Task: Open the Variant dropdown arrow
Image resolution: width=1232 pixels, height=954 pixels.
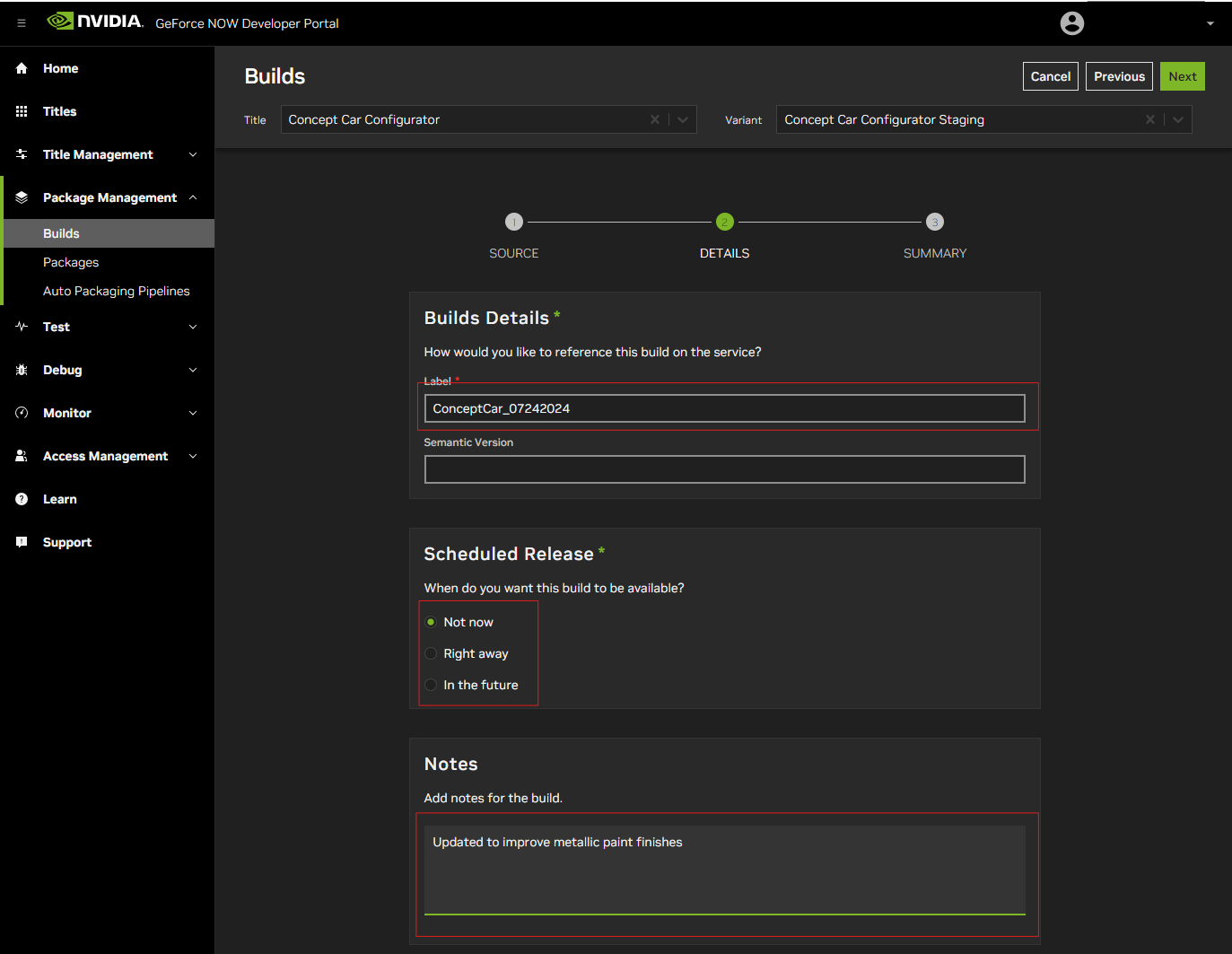Action: (1178, 119)
